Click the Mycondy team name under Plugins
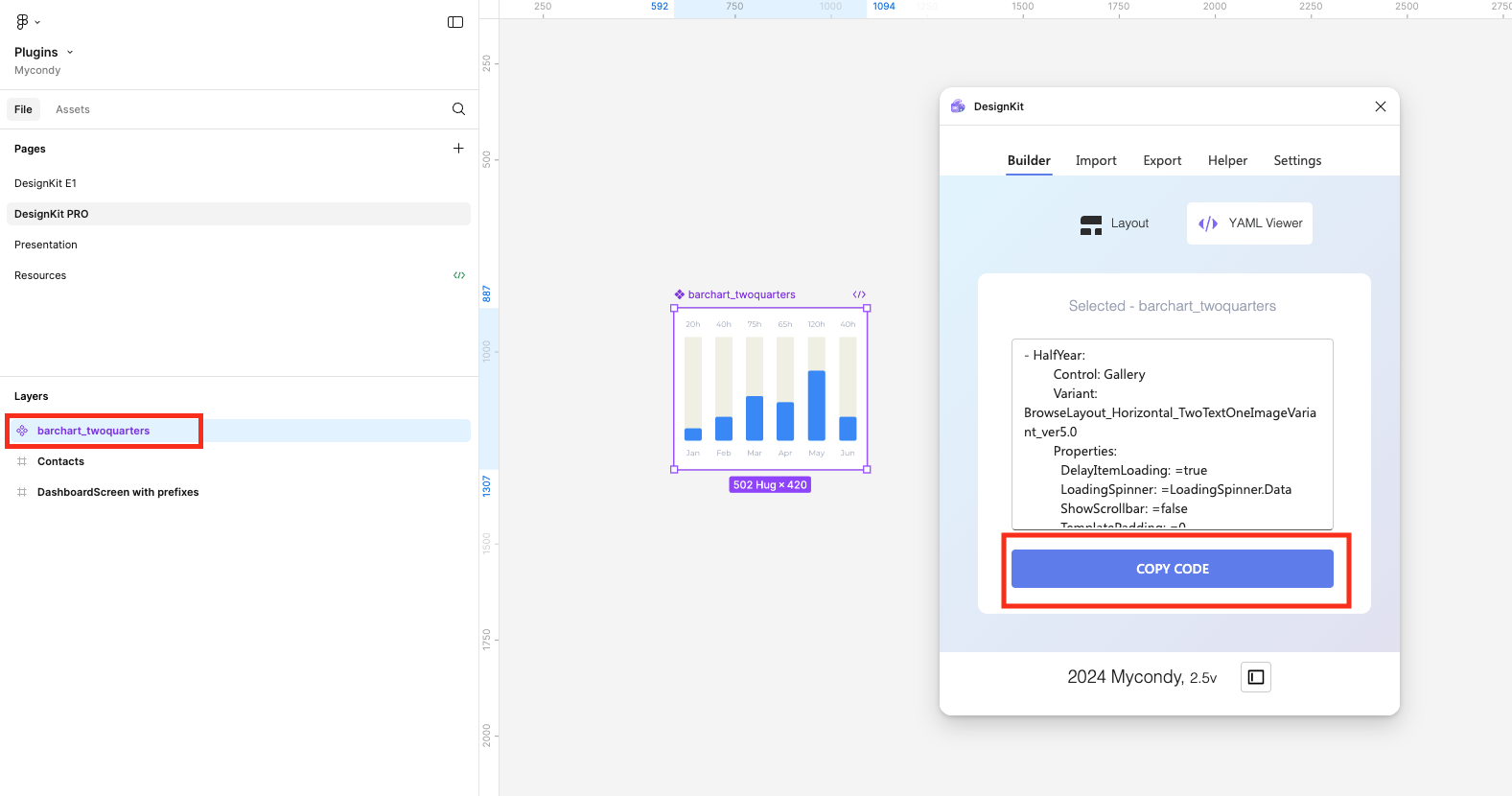Screen dimensions: 1512x796 point(37,70)
